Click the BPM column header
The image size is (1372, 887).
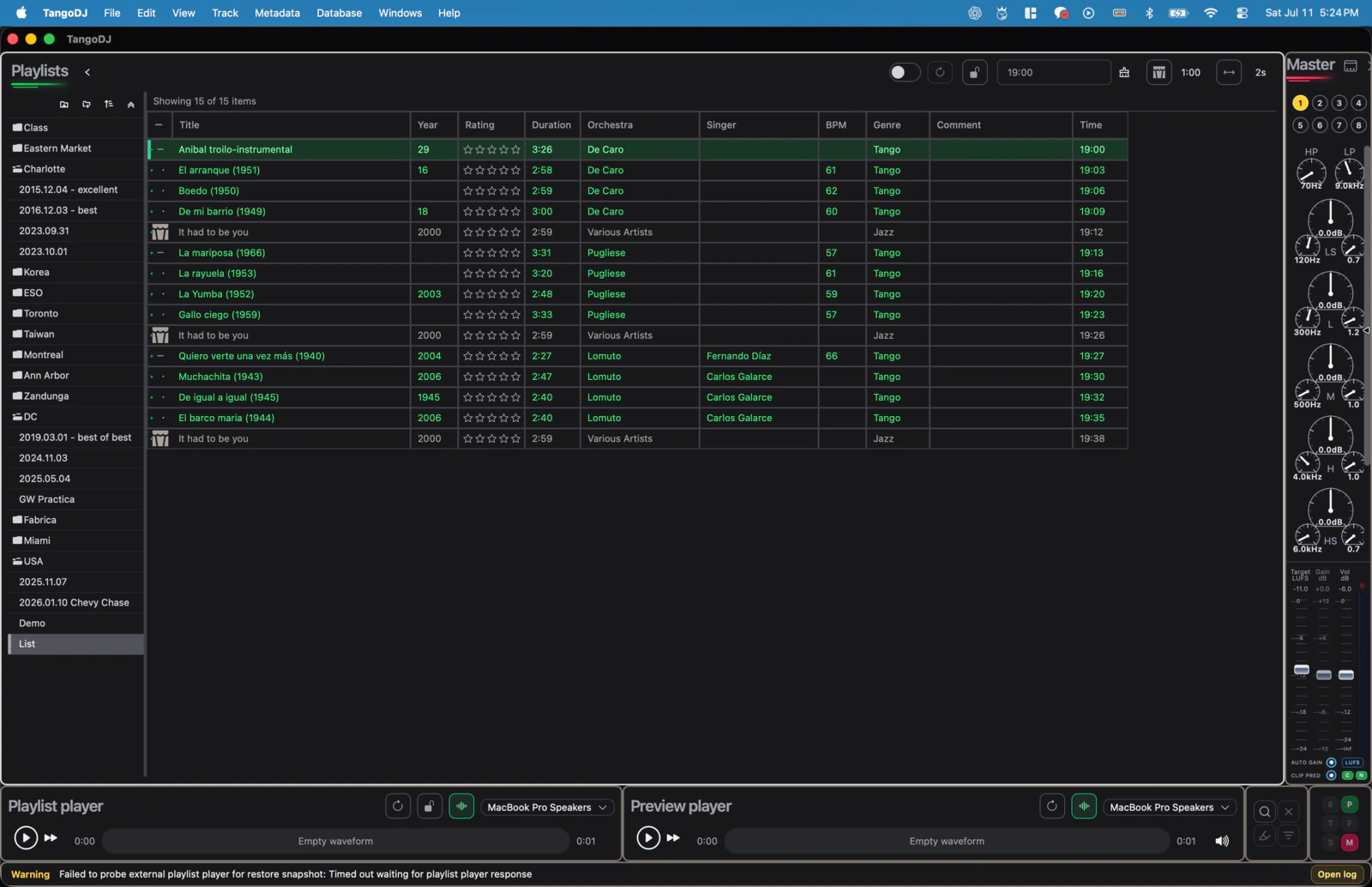842,125
